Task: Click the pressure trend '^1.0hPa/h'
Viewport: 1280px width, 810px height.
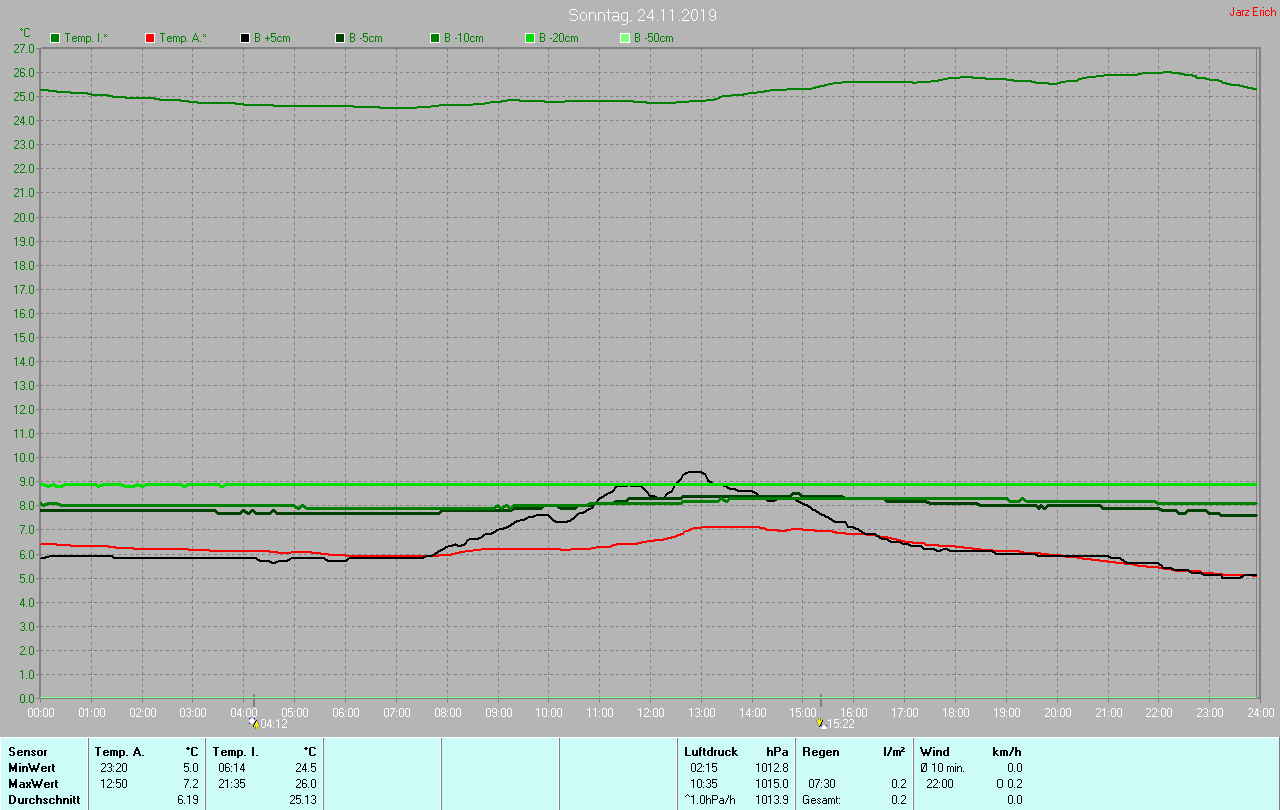Action: click(x=709, y=799)
